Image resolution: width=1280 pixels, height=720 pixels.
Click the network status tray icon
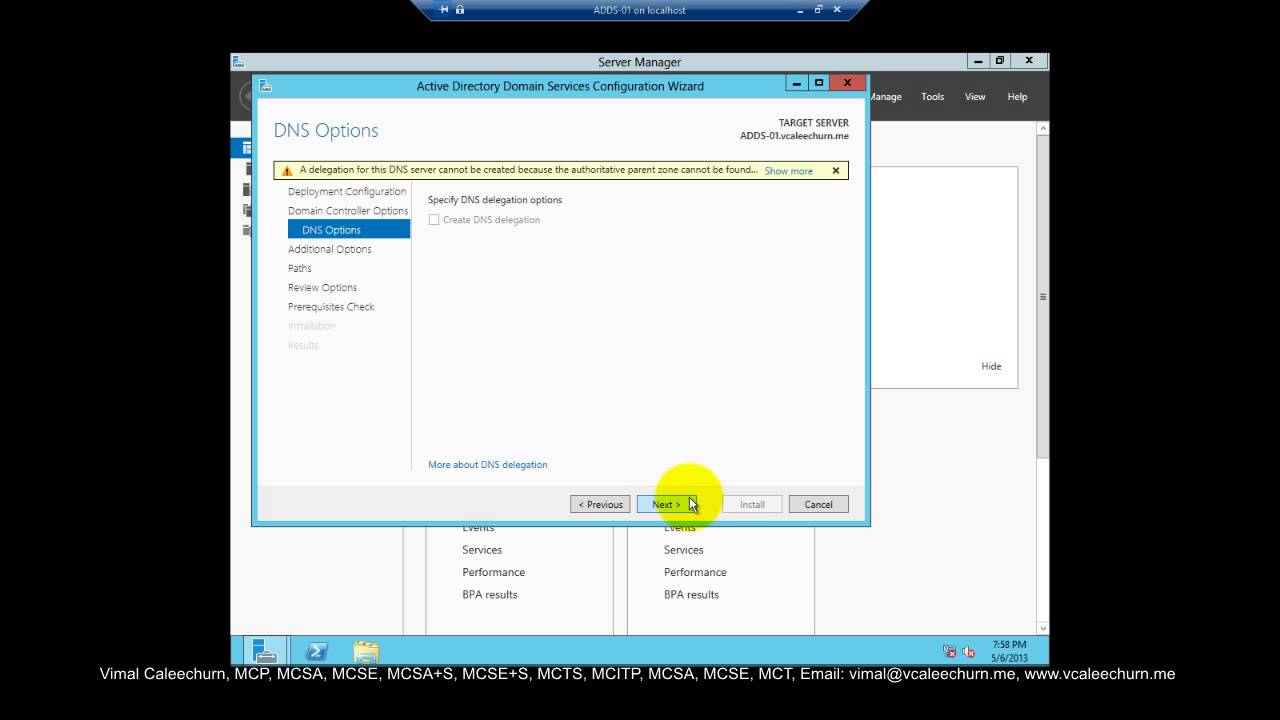(949, 652)
